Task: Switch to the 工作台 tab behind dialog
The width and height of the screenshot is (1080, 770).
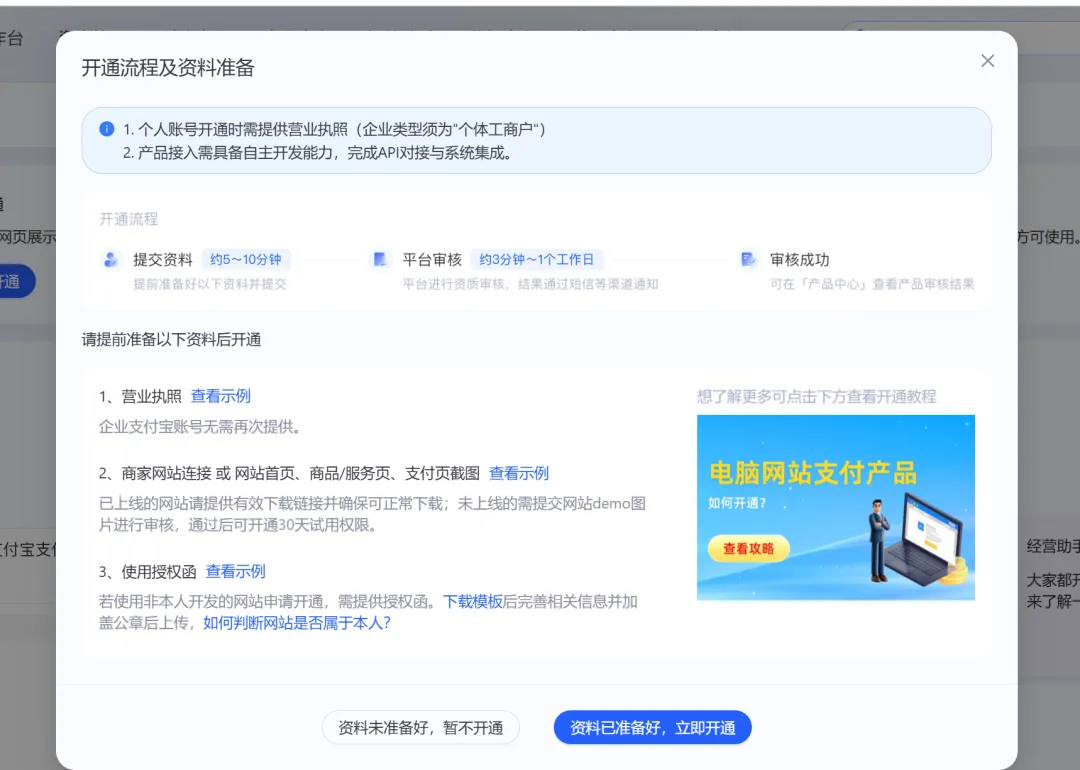Action: 10,38
